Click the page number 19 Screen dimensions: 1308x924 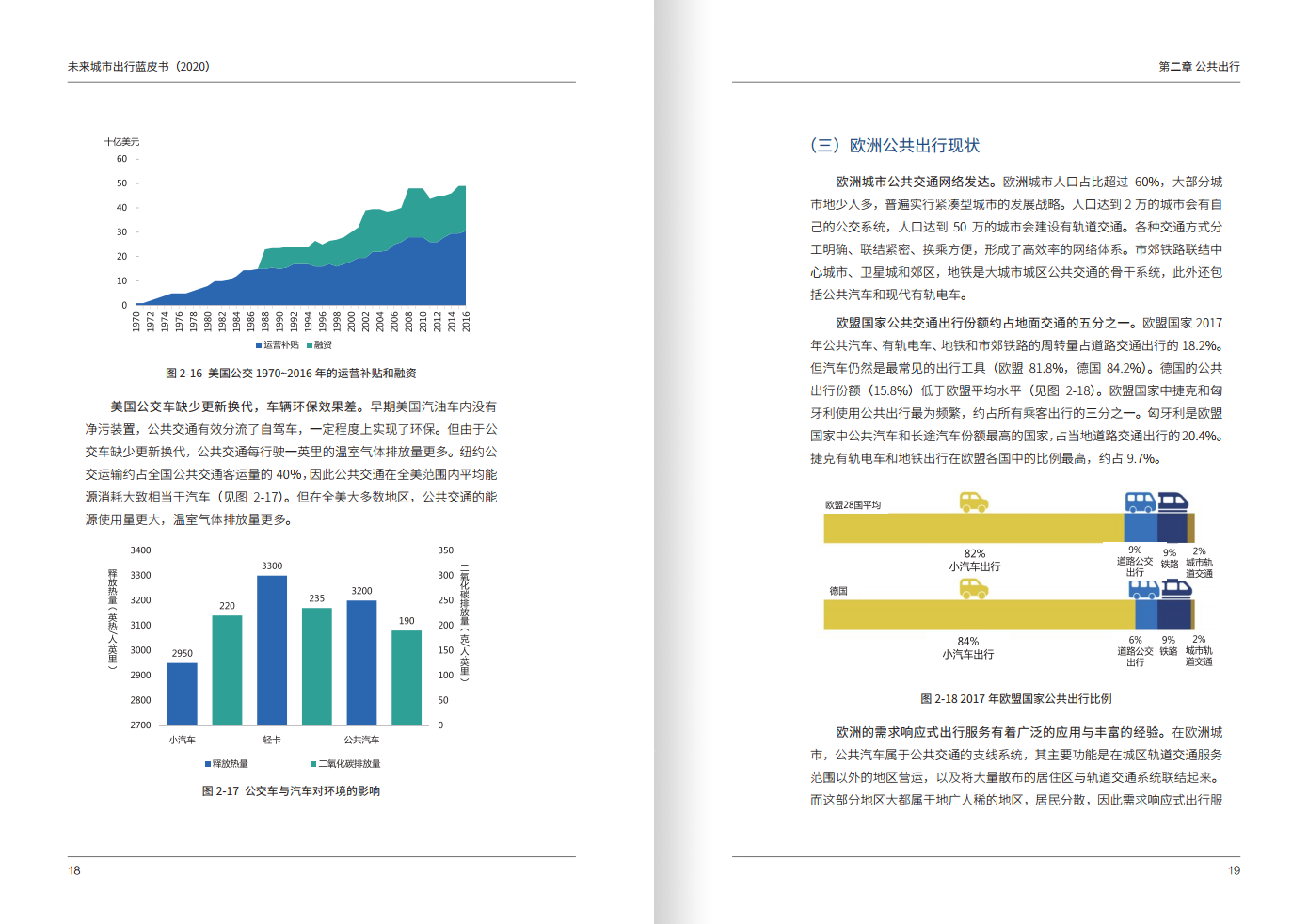click(1234, 870)
